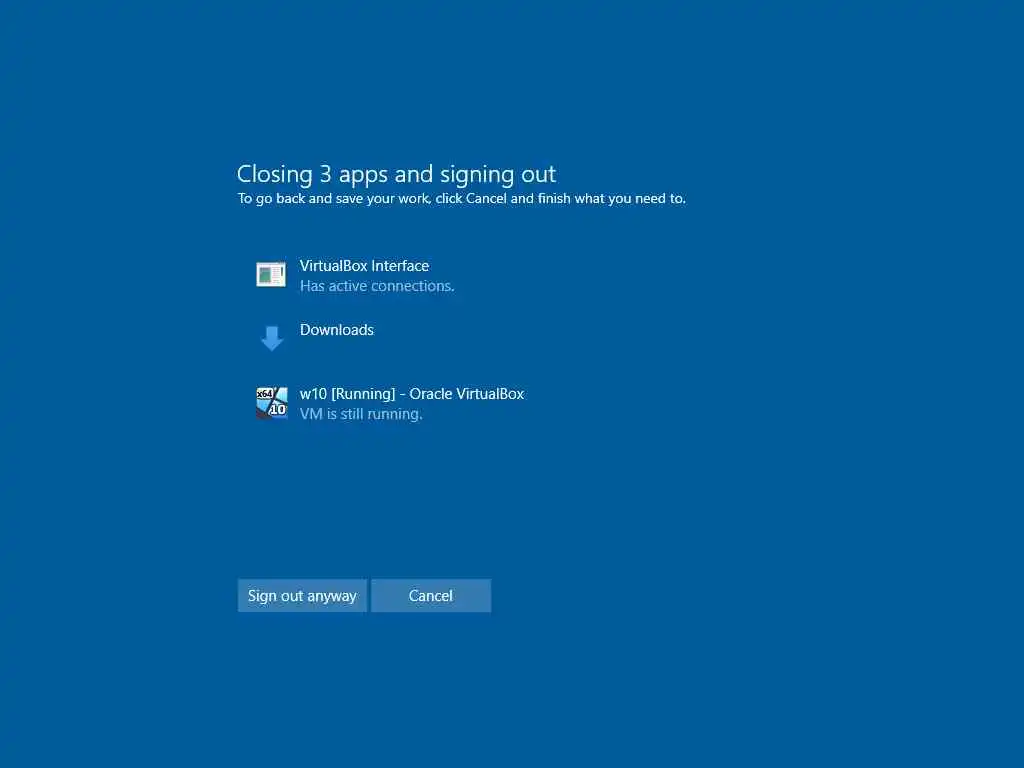Click the Downloads blue arrow icon
The height and width of the screenshot is (768, 1024).
pyautogui.click(x=272, y=338)
